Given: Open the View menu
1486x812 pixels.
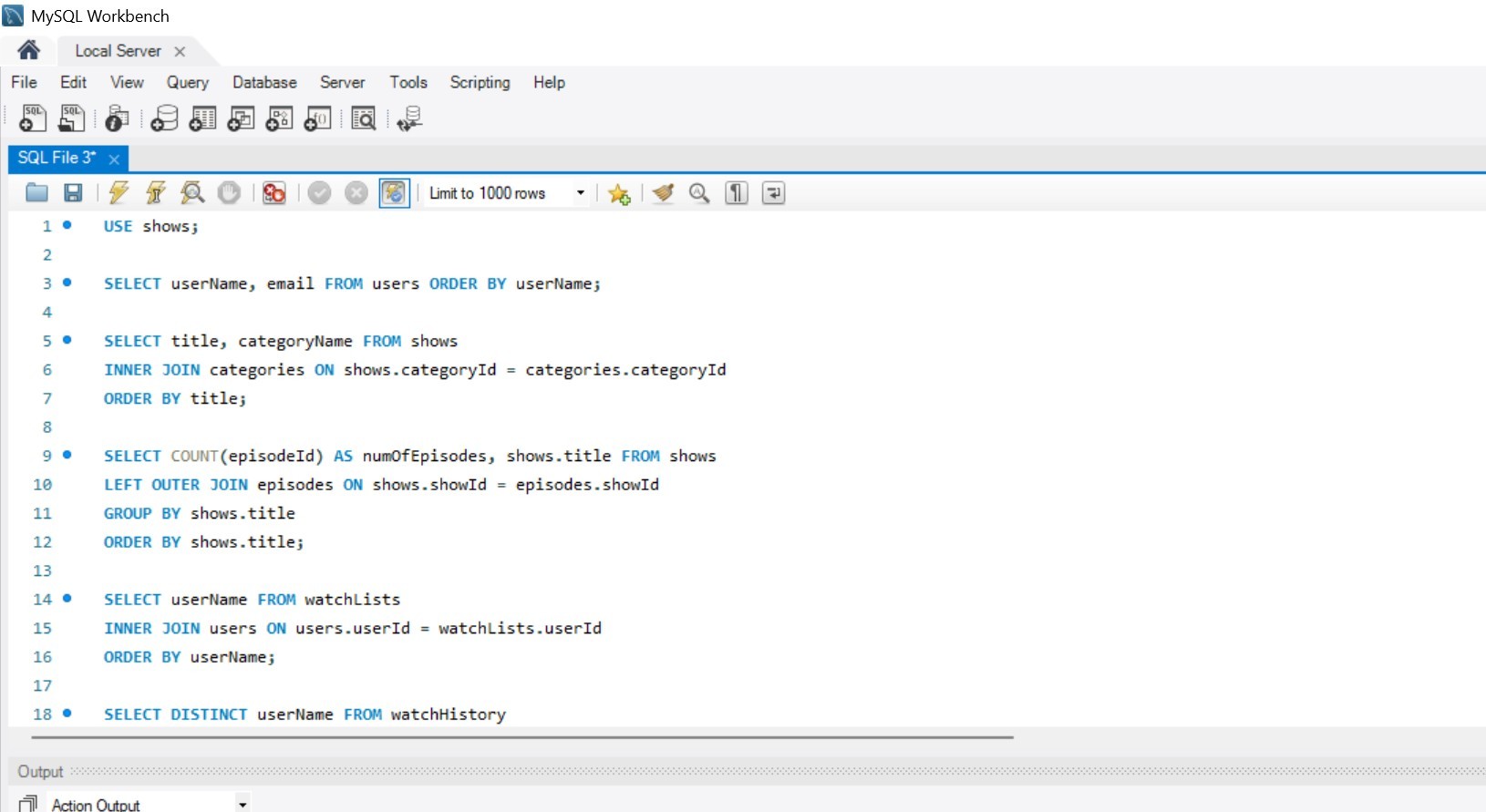Looking at the screenshot, I should coord(127,82).
